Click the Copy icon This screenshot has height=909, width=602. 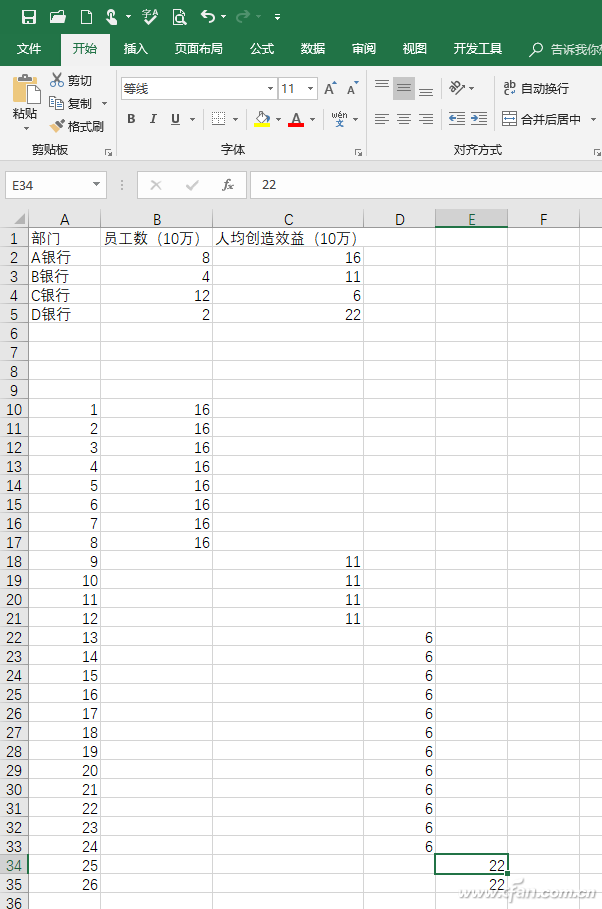56,103
